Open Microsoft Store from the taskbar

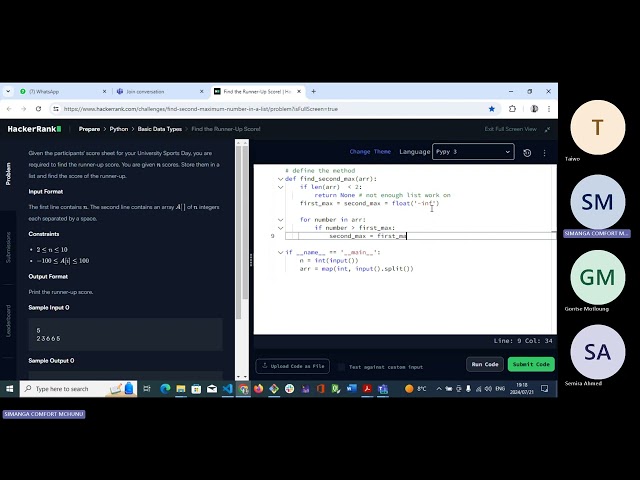196,389
